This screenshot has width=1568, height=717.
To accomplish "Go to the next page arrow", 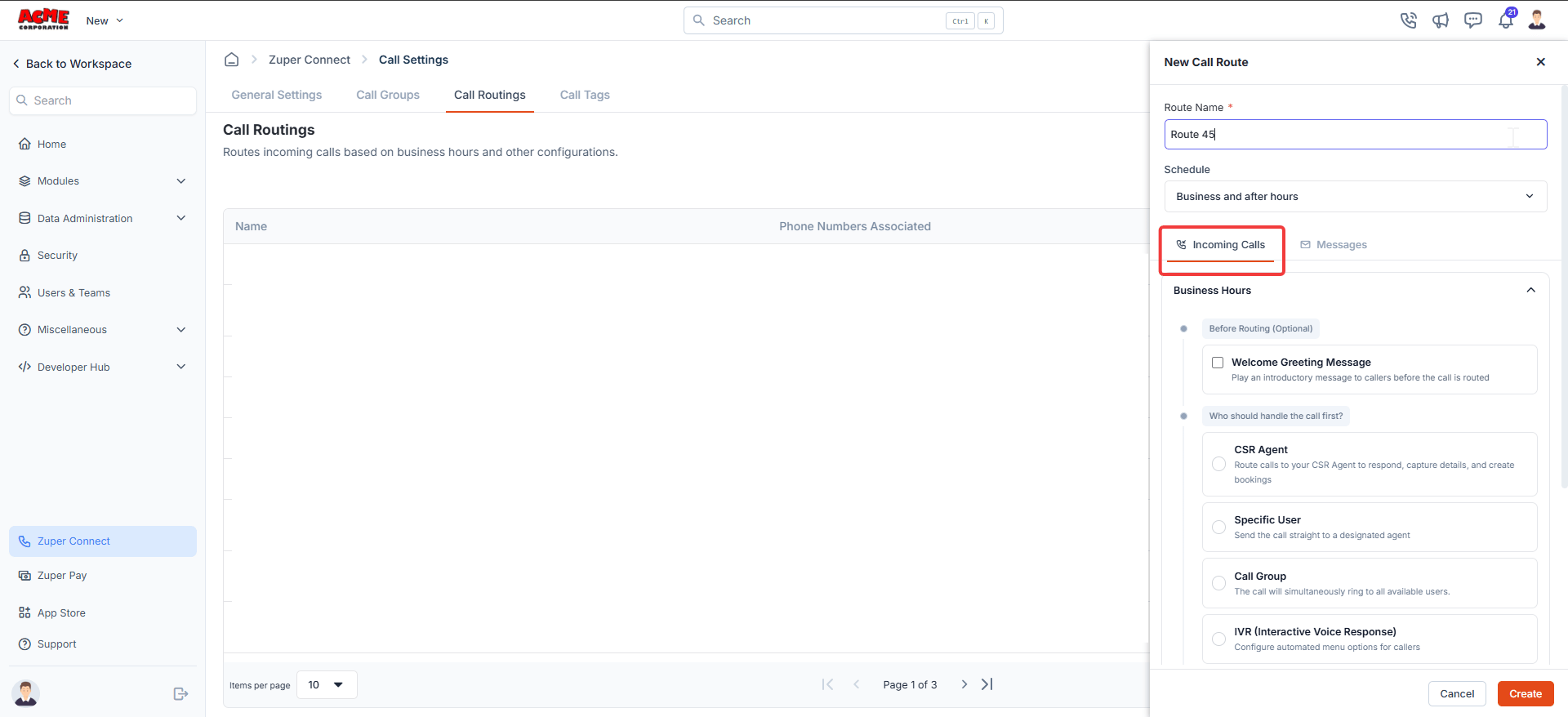I will point(964,684).
